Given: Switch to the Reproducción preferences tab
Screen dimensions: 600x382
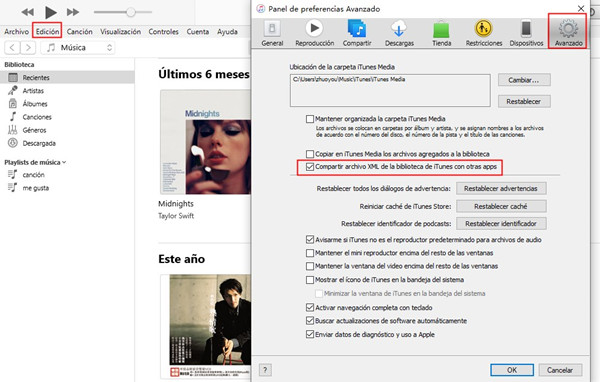Looking at the screenshot, I should pyautogui.click(x=315, y=33).
